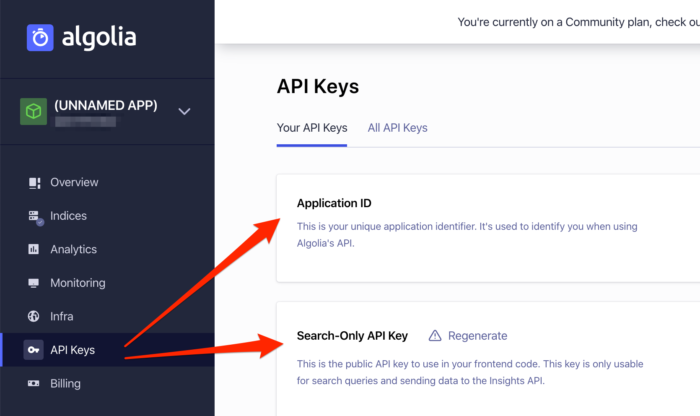Image resolution: width=700 pixels, height=416 pixels.
Task: Click the Infra globe icon
Action: coord(34,317)
